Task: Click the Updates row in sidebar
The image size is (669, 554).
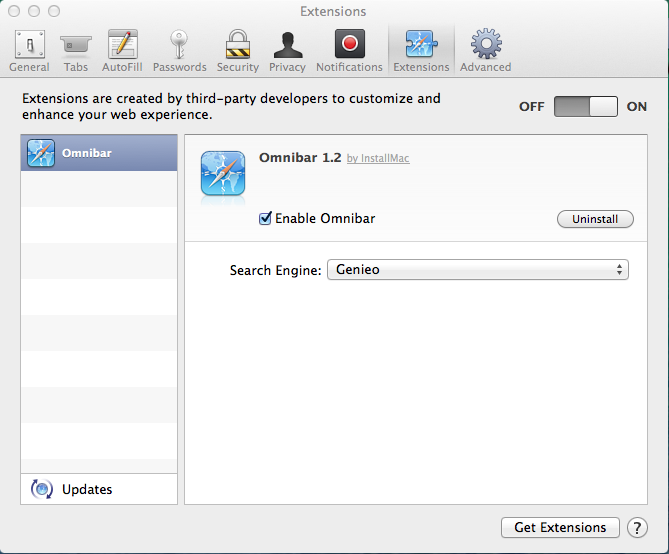Action: (99, 489)
